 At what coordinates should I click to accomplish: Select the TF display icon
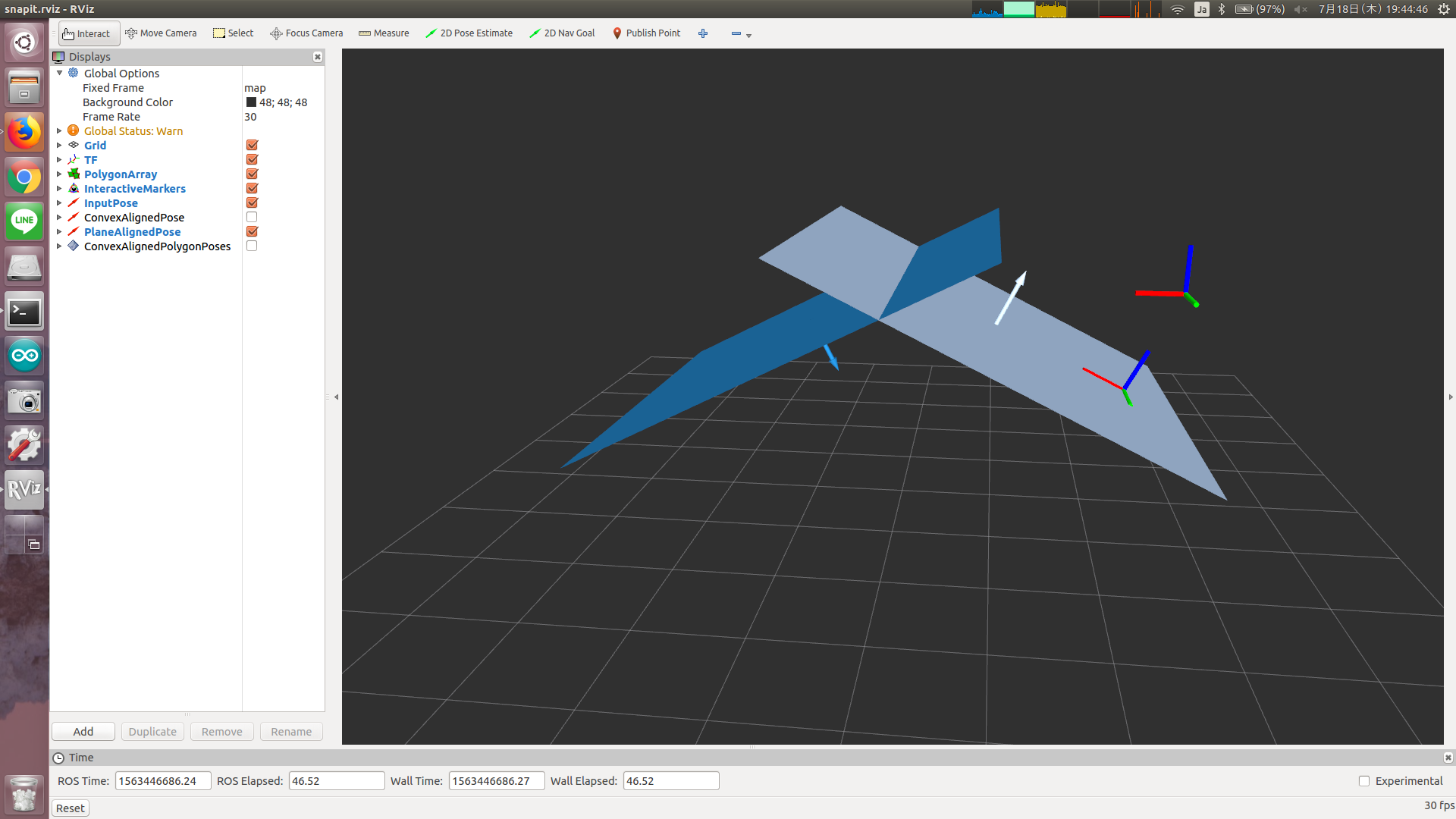coord(74,160)
